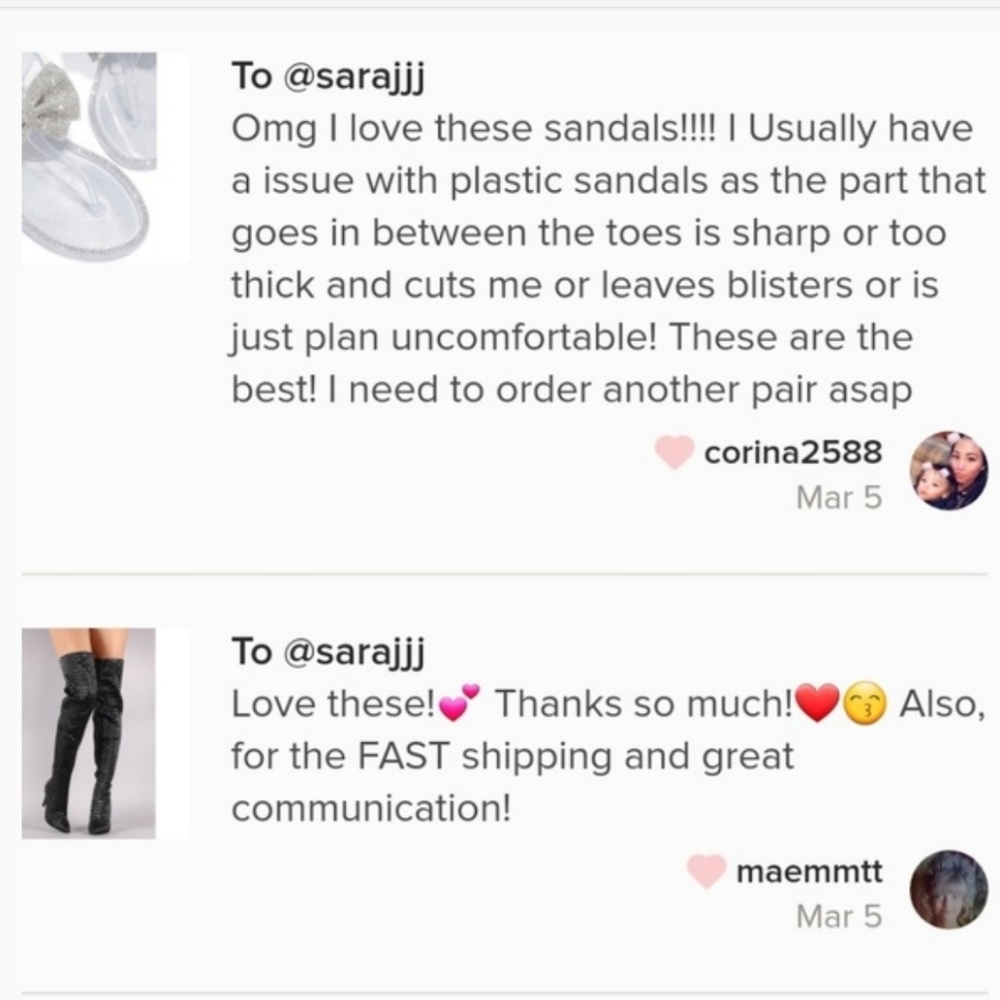This screenshot has width=1000, height=1000.
Task: Open corina2588's profile picture
Action: tap(948, 472)
